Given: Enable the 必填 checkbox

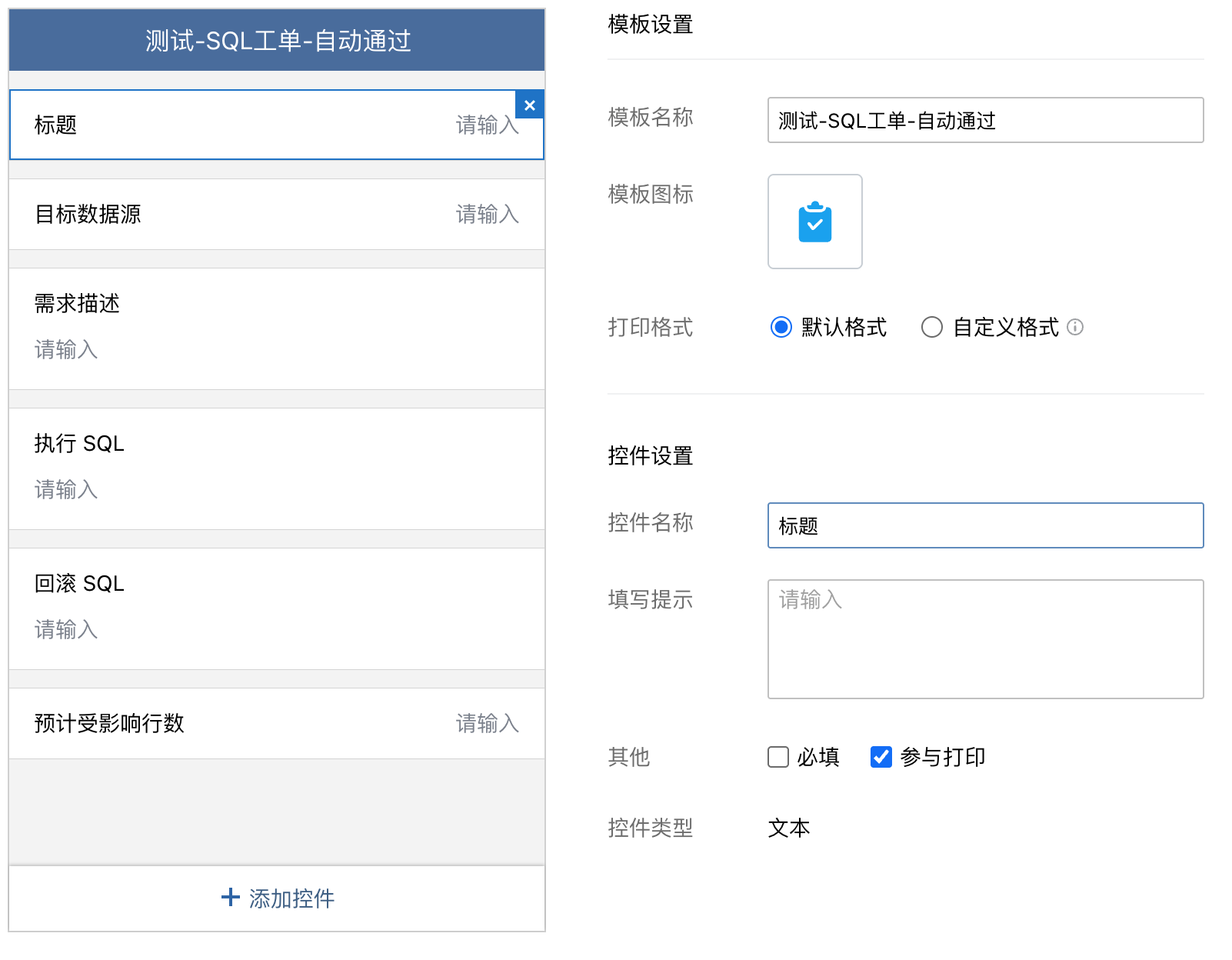Looking at the screenshot, I should (x=778, y=757).
